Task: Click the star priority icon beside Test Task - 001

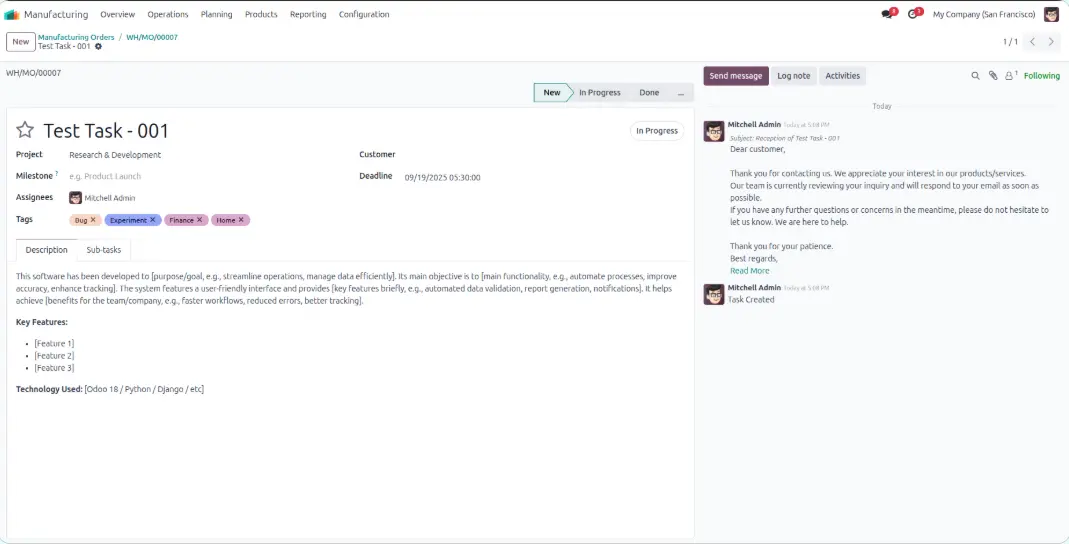Action: tap(25, 131)
